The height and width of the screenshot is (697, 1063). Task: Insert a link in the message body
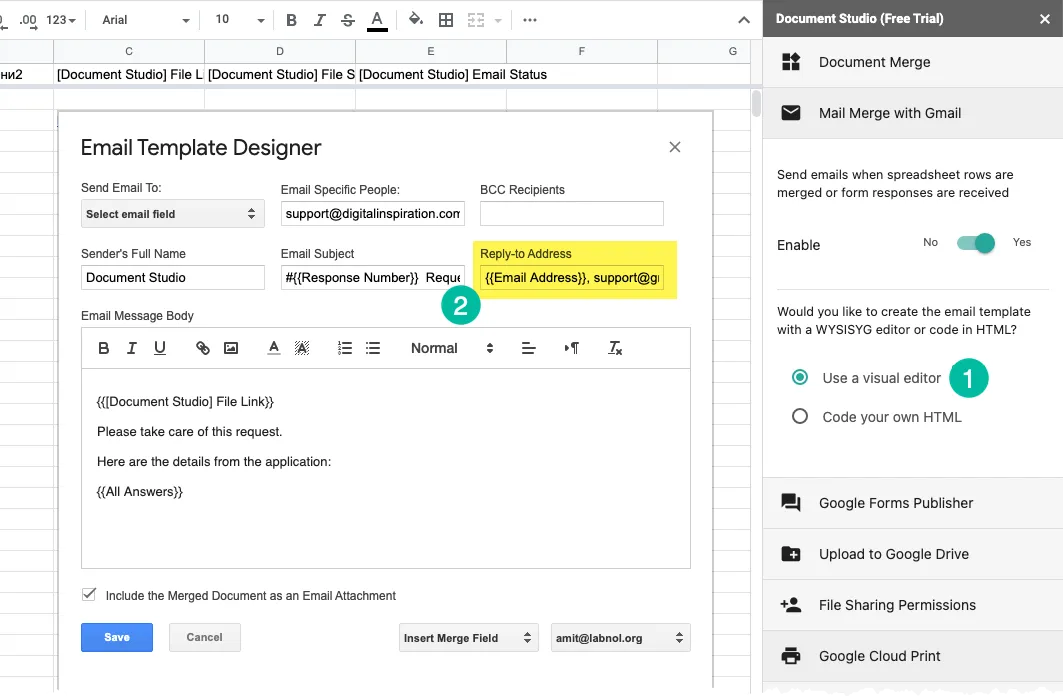click(203, 348)
